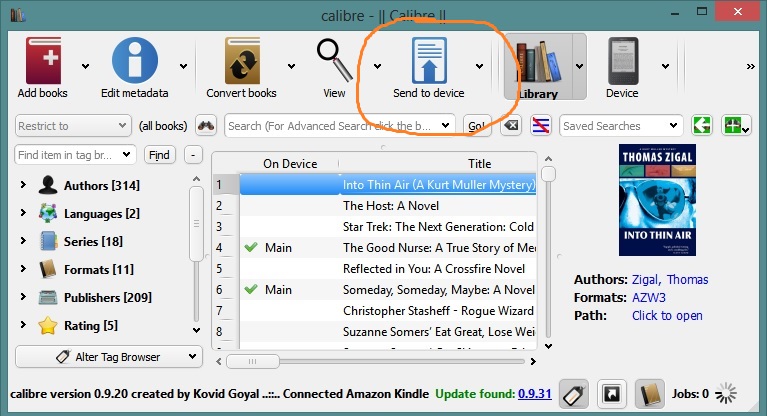The image size is (767, 416).
Task: Open Saved Searches combo box
Action: pos(621,126)
